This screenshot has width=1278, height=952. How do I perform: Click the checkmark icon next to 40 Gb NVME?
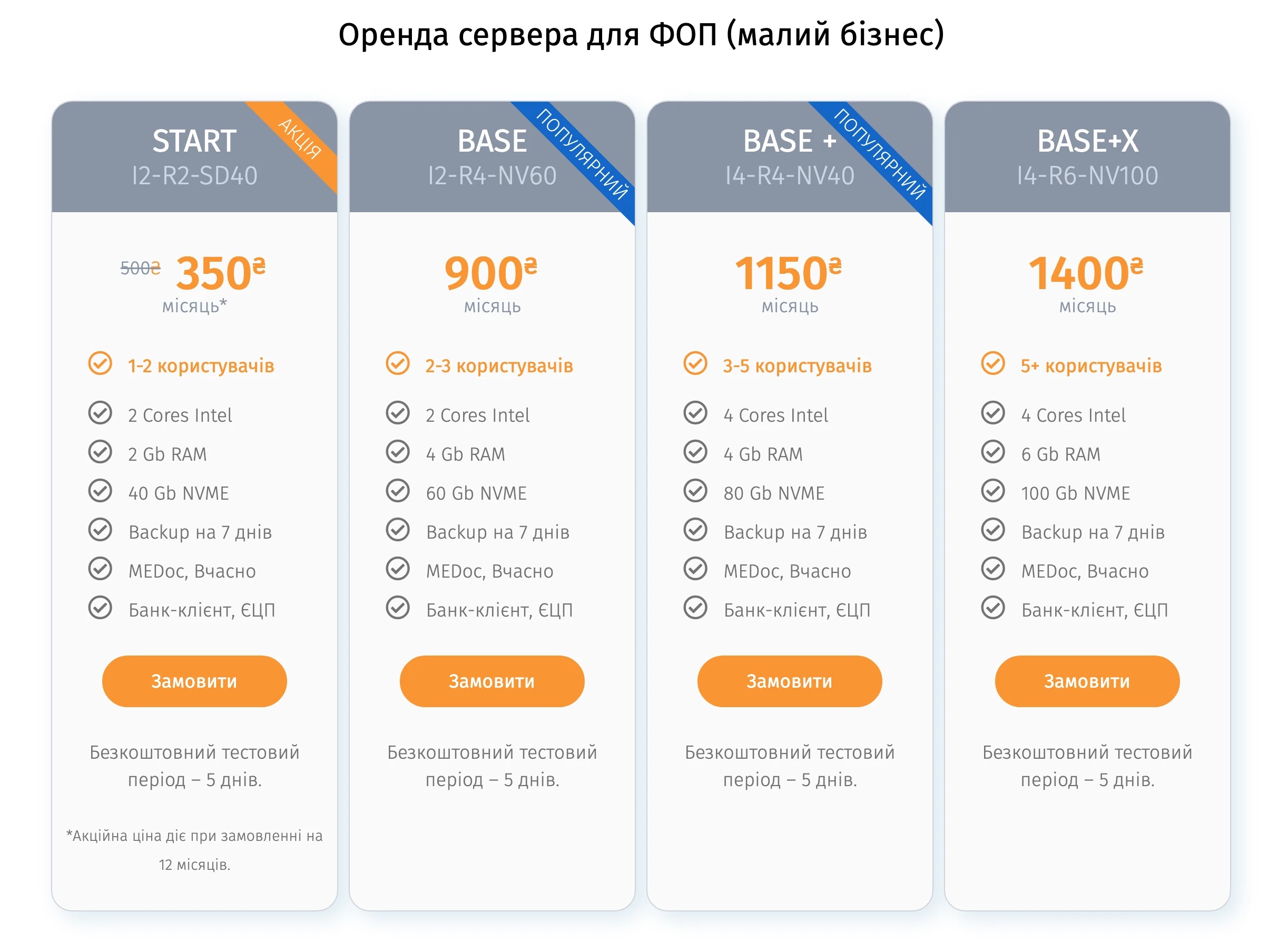tap(100, 490)
